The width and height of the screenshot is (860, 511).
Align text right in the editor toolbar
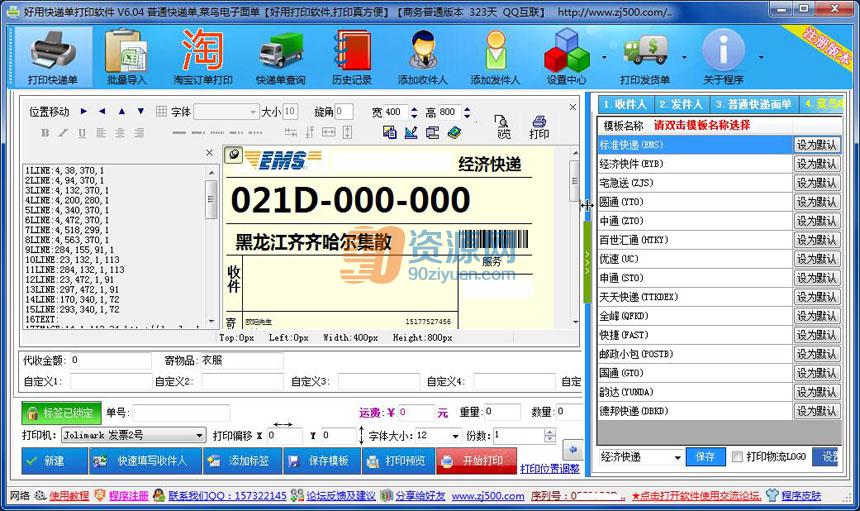139,132
